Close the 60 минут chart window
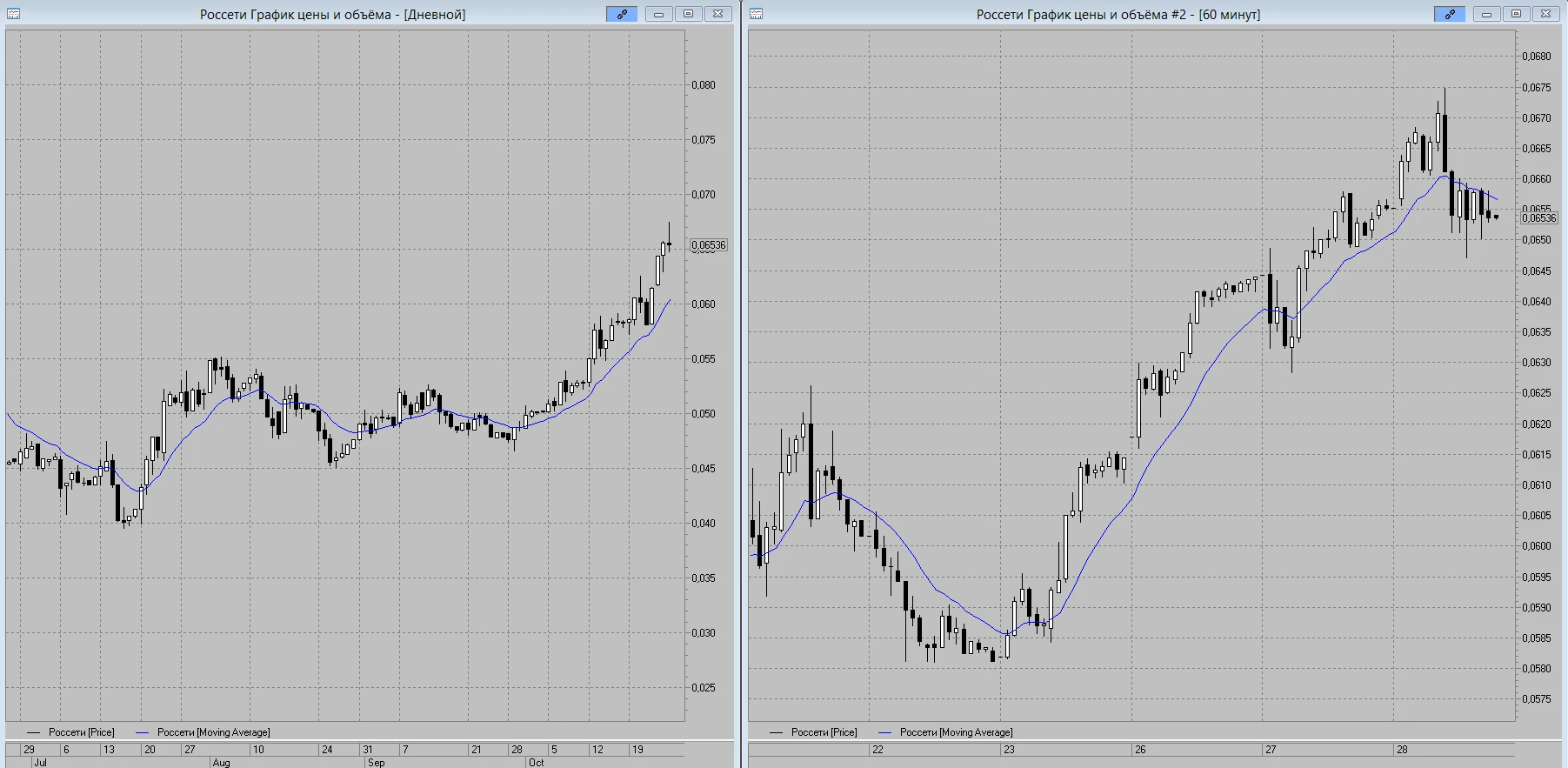The image size is (1568, 768). click(1545, 14)
